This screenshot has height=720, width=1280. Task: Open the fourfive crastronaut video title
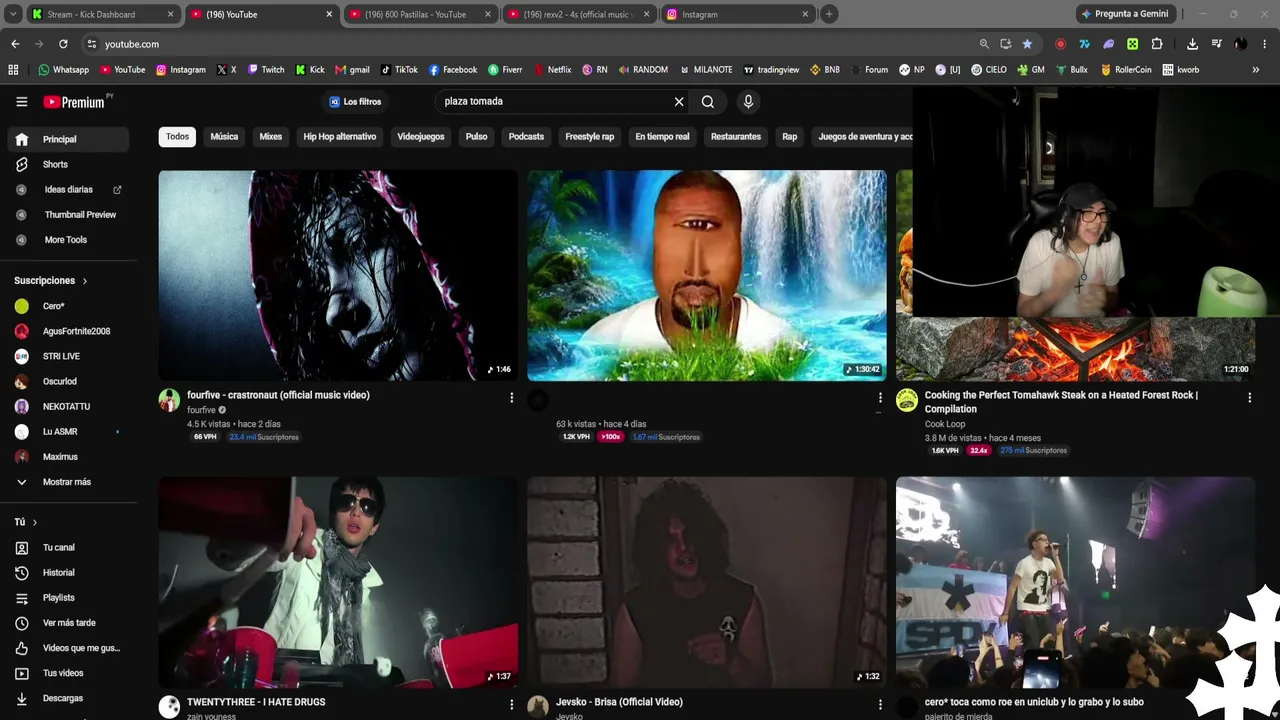[x=278, y=395]
